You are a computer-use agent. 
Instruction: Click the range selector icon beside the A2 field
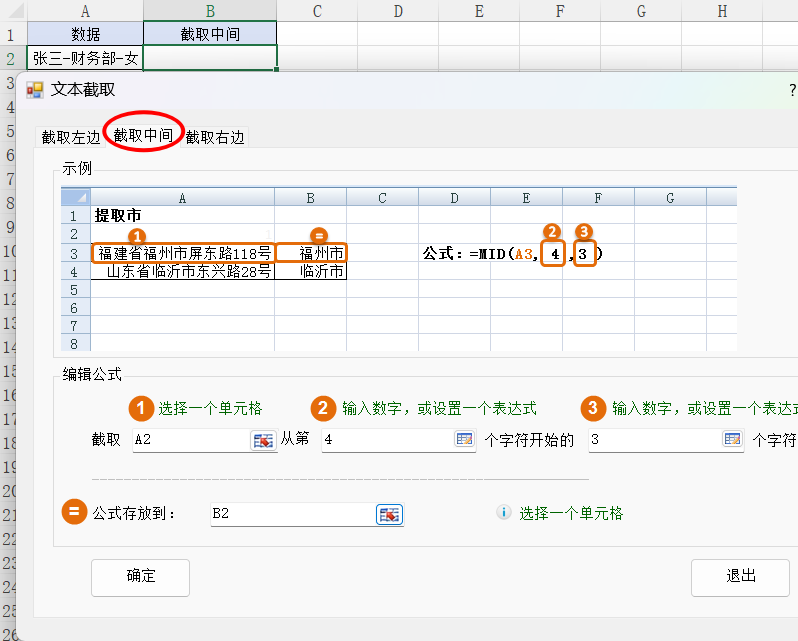263,440
